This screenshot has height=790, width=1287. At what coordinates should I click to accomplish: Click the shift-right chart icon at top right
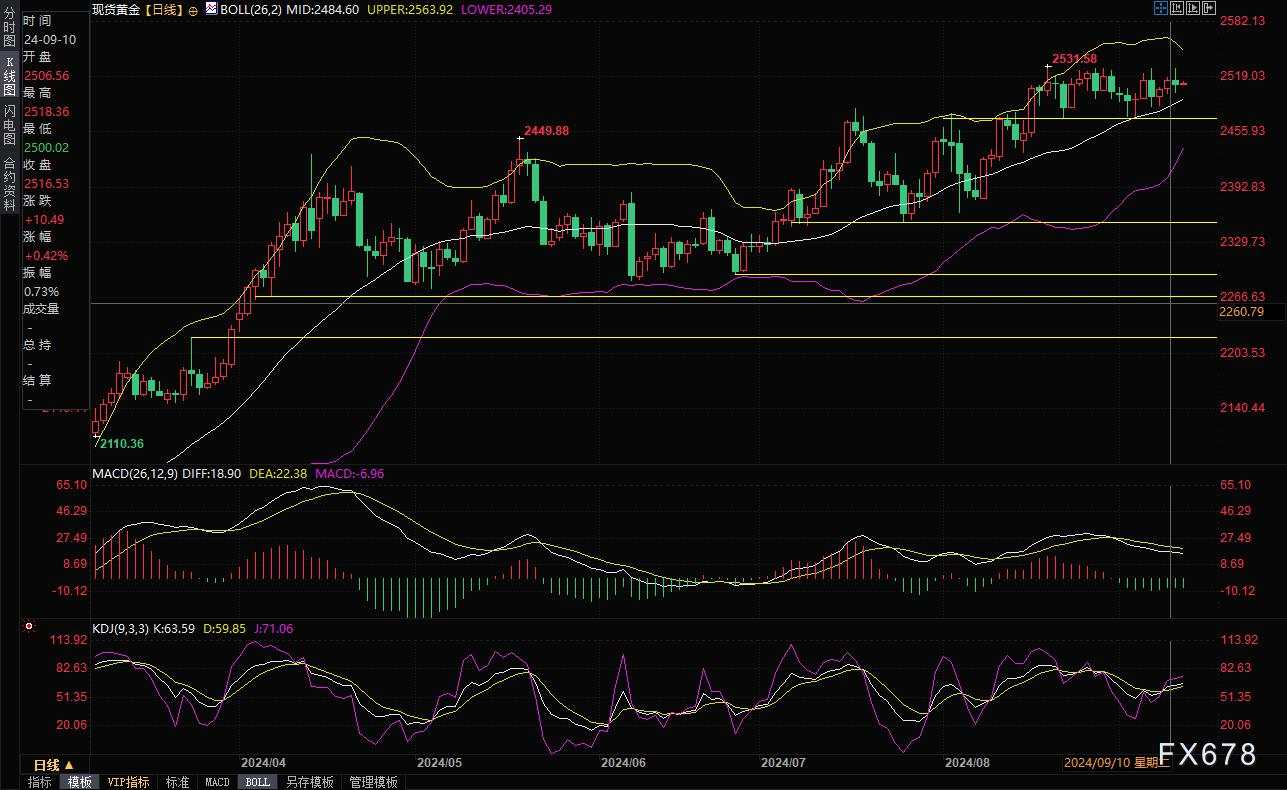pyautogui.click(x=1209, y=8)
